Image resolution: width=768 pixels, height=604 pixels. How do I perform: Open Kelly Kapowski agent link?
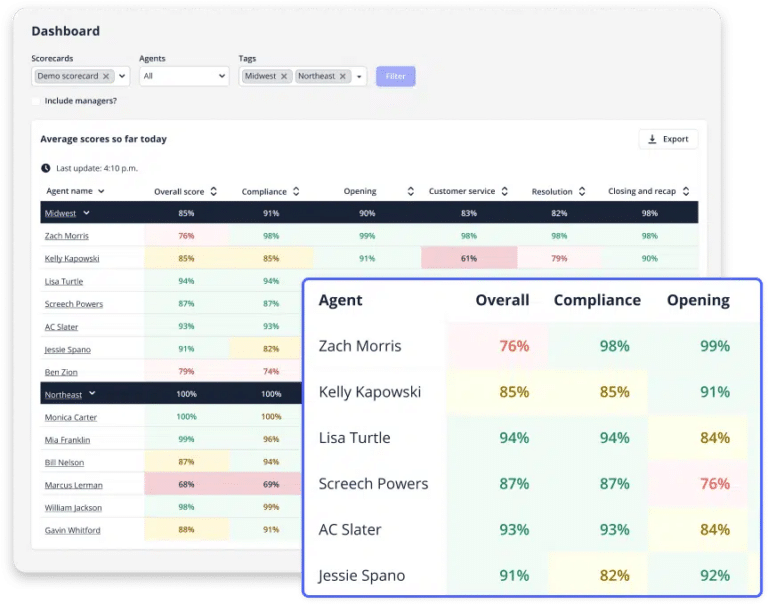(72, 259)
